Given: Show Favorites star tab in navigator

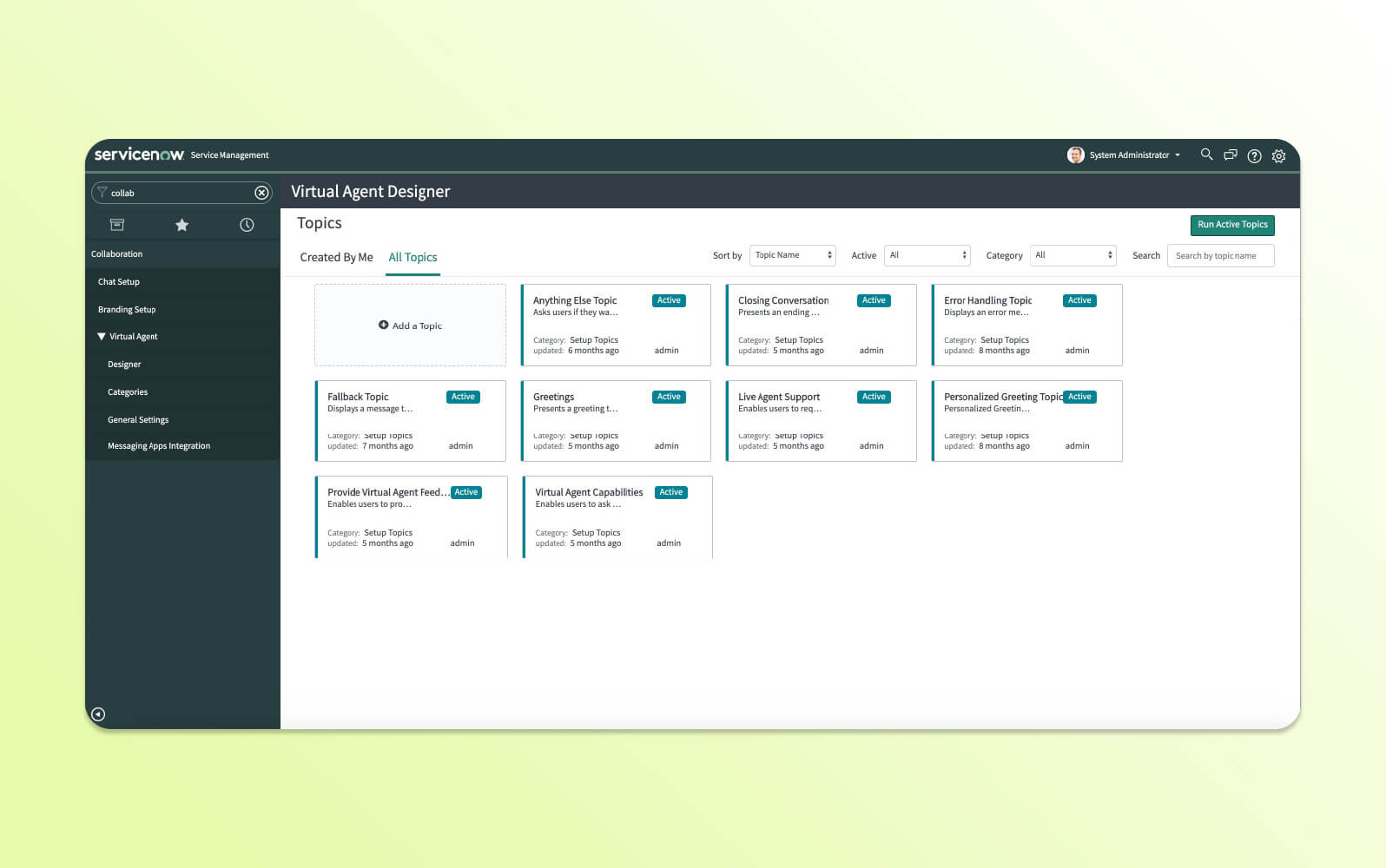Looking at the screenshot, I should point(181,225).
